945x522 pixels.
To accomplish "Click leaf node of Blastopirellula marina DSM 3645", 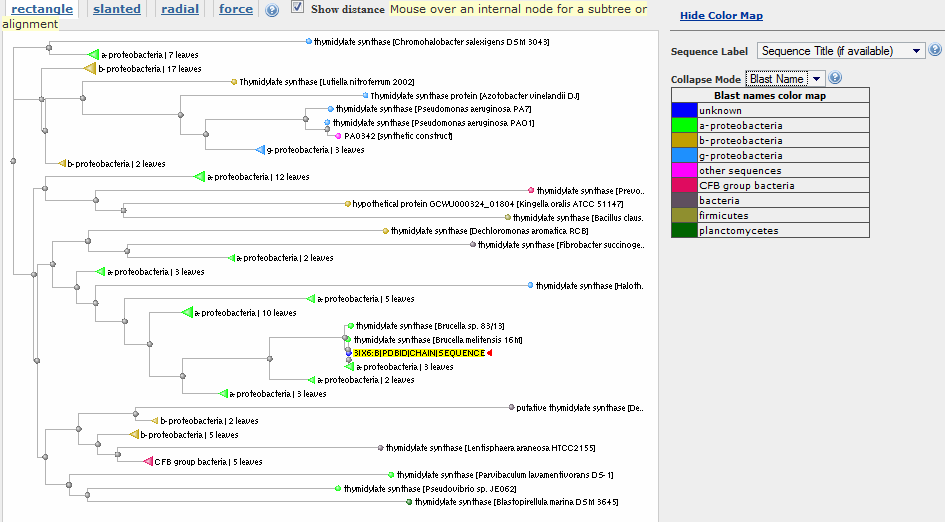I will coord(409,502).
